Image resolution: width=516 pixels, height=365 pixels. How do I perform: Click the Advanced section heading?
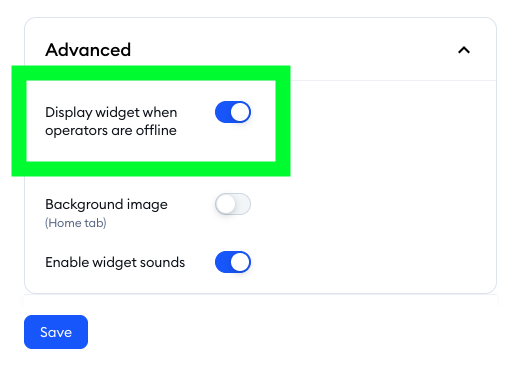click(88, 50)
